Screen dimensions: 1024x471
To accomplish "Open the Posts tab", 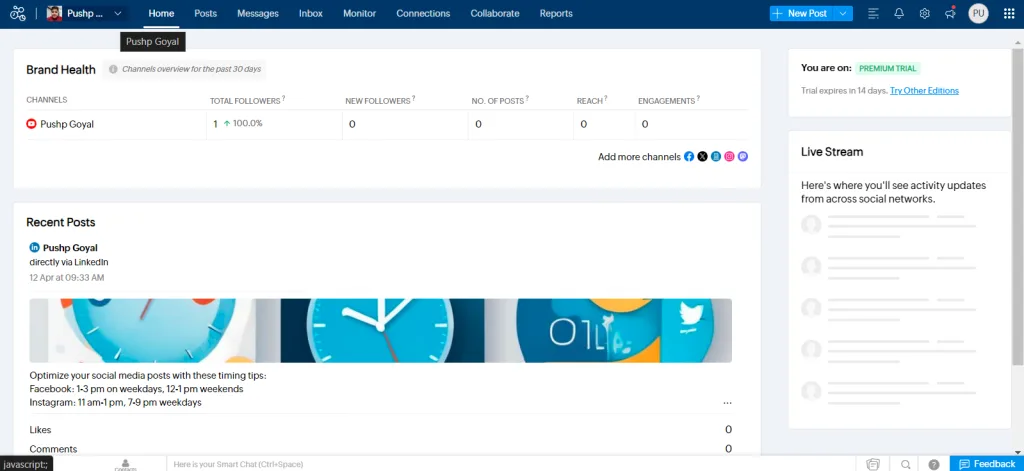I will (x=206, y=14).
